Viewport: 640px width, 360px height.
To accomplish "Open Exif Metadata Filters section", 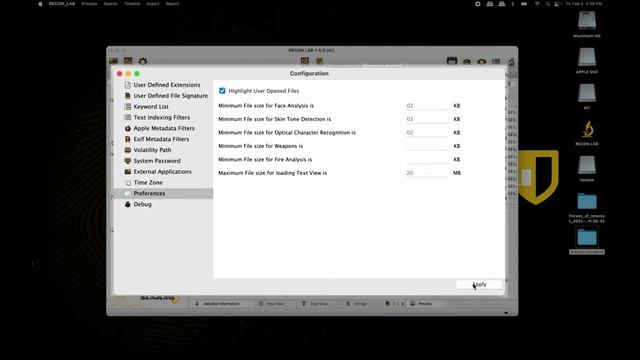I will coord(163,139).
